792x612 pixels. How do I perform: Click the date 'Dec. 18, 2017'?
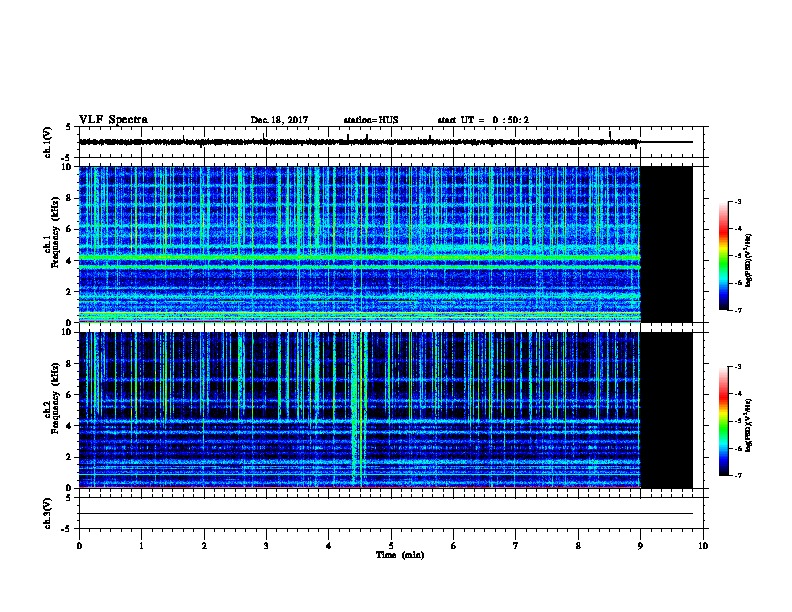[x=279, y=120]
